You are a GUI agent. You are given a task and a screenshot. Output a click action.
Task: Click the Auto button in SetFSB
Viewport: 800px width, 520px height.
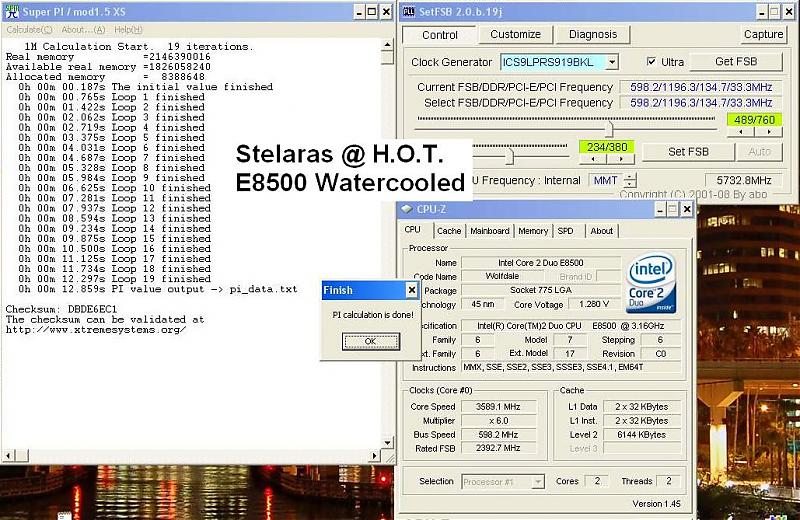coord(759,152)
